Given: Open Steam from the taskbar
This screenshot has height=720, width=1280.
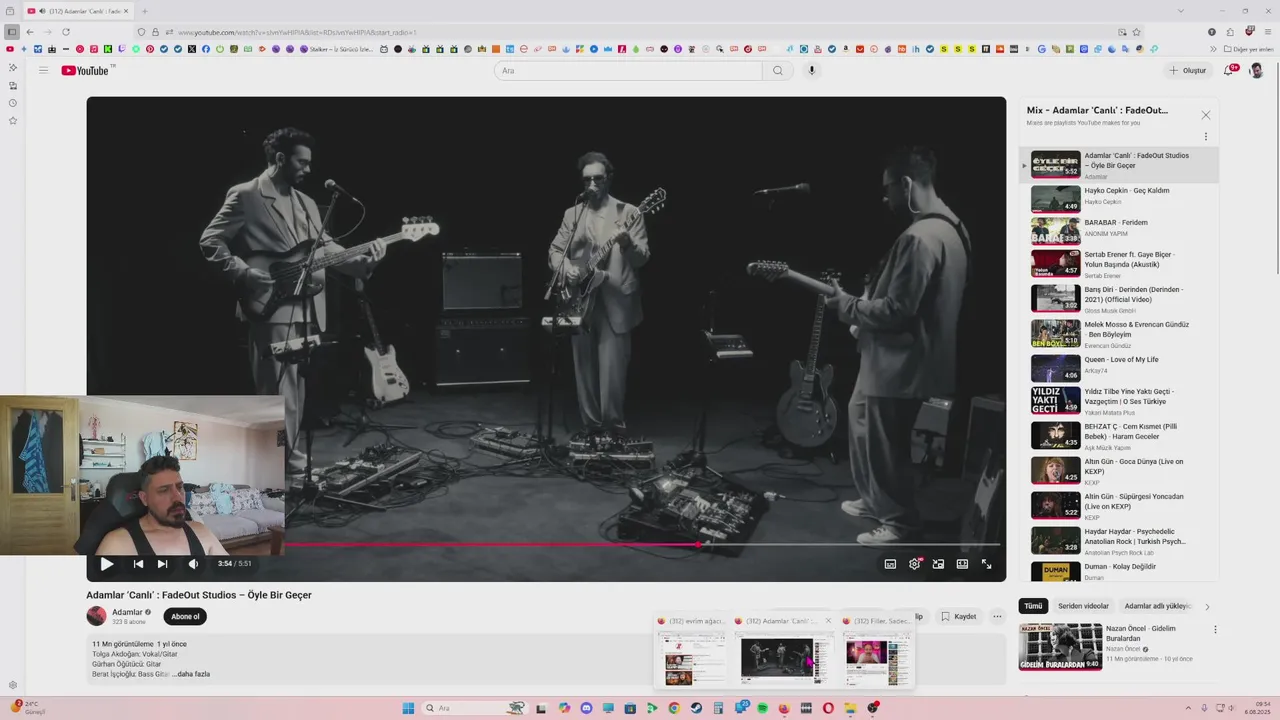Looking at the screenshot, I should [x=696, y=708].
